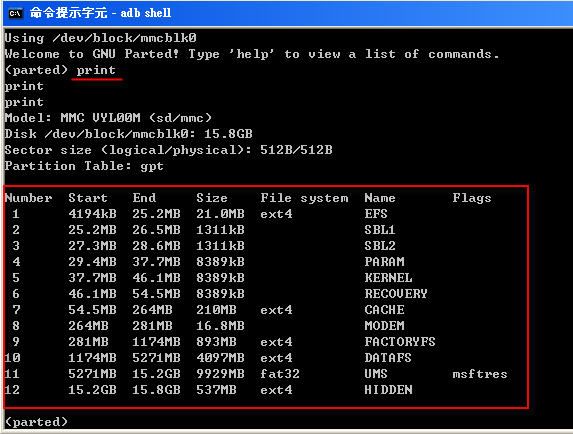Screen dimensions: 573x434
Task: Click the disk size 15.8GB text
Action: click(x=228, y=134)
